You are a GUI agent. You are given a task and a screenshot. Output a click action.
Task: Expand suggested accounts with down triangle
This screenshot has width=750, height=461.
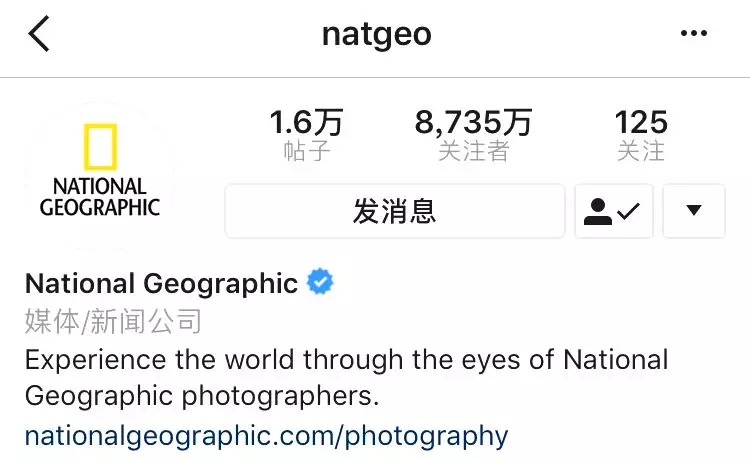click(694, 211)
